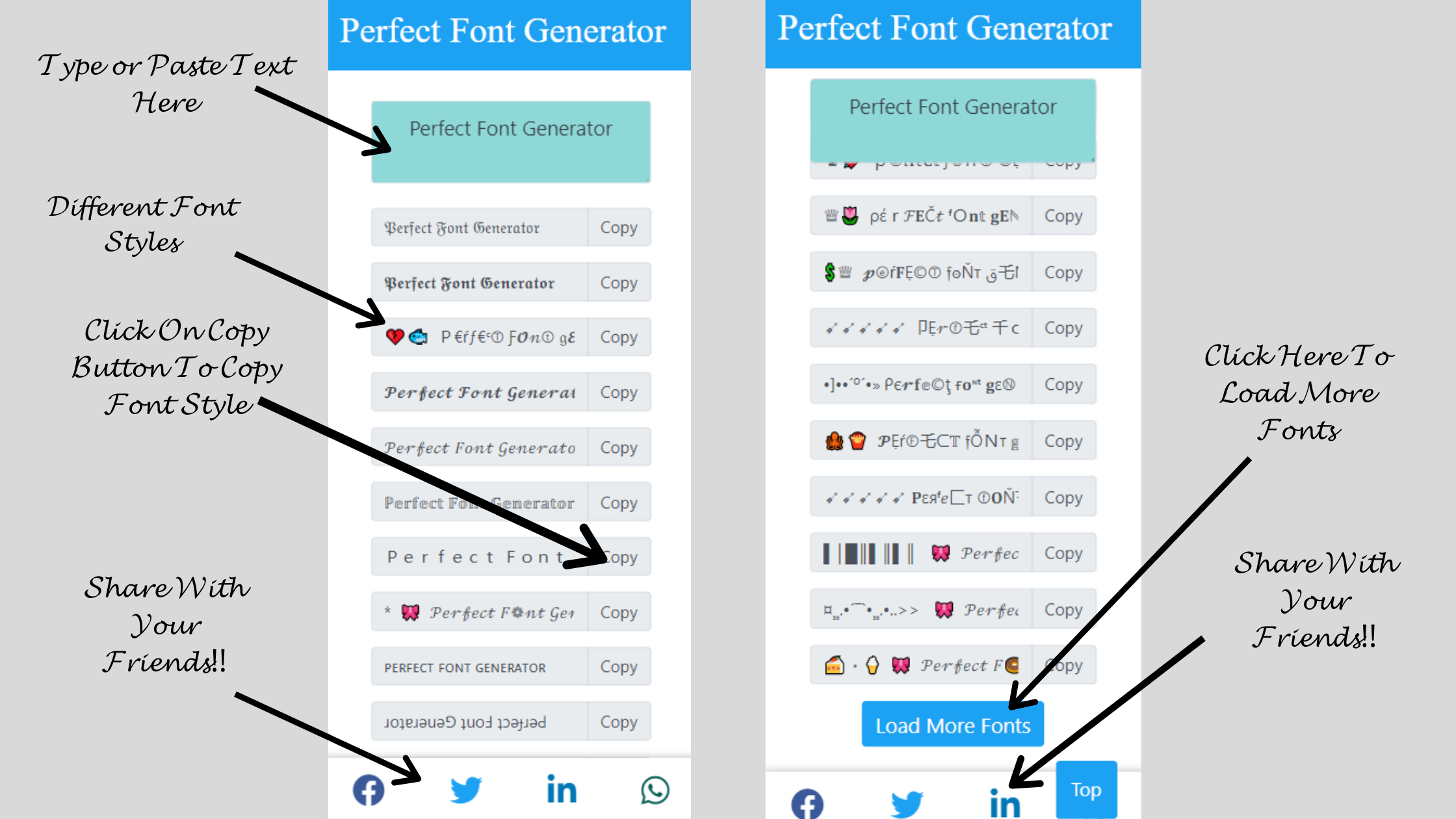
Task: Copy the fraktur bold font style
Action: tap(618, 282)
